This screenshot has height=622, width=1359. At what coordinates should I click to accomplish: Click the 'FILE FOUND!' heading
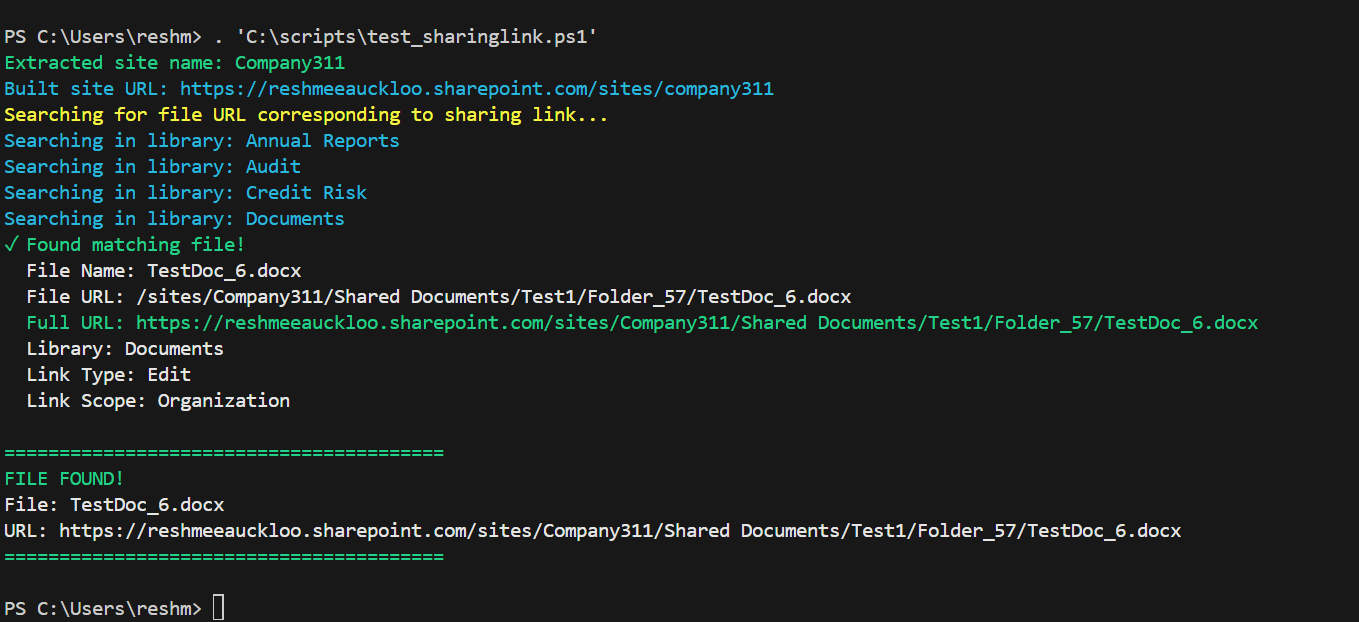pyautogui.click(x=64, y=479)
